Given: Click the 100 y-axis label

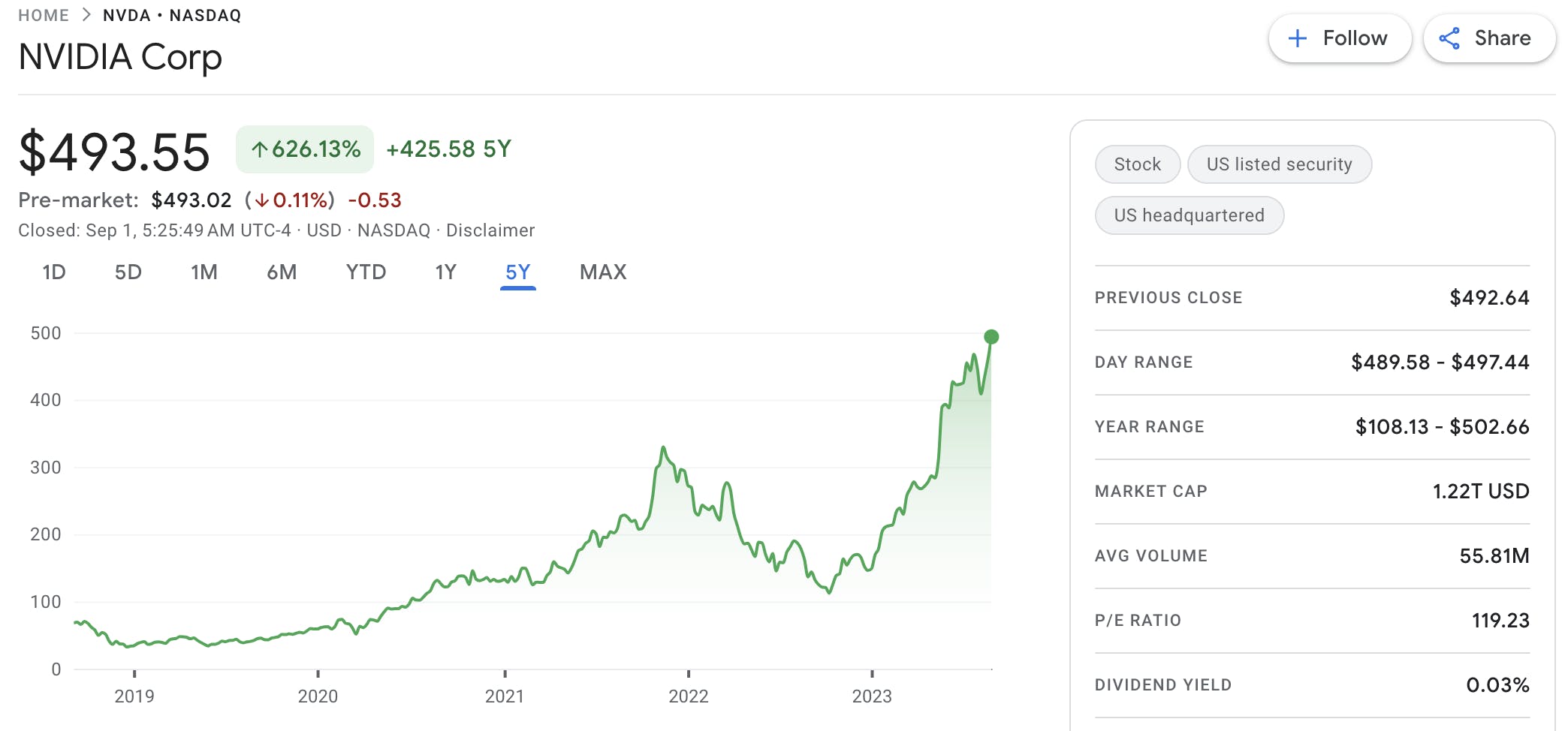Looking at the screenshot, I should click(x=46, y=602).
